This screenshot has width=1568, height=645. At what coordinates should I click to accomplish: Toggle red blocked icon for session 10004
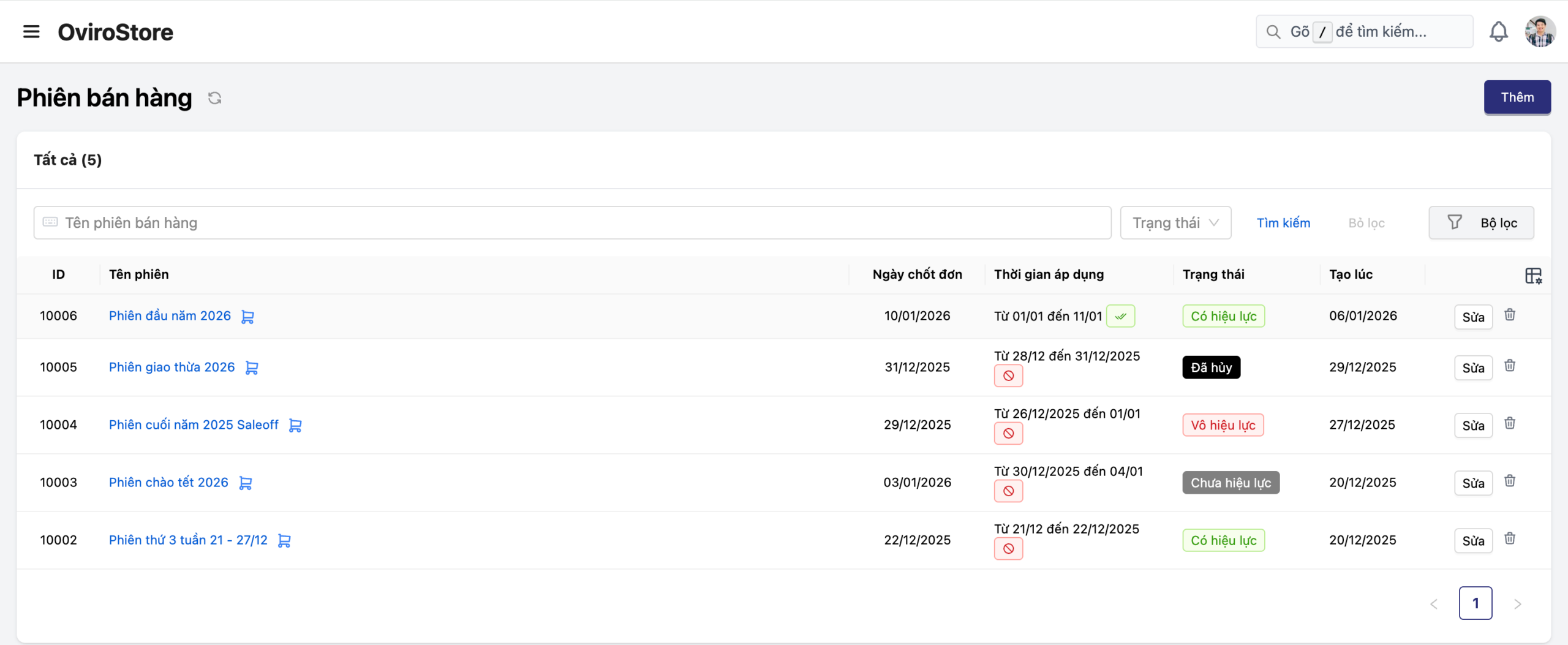point(1008,434)
